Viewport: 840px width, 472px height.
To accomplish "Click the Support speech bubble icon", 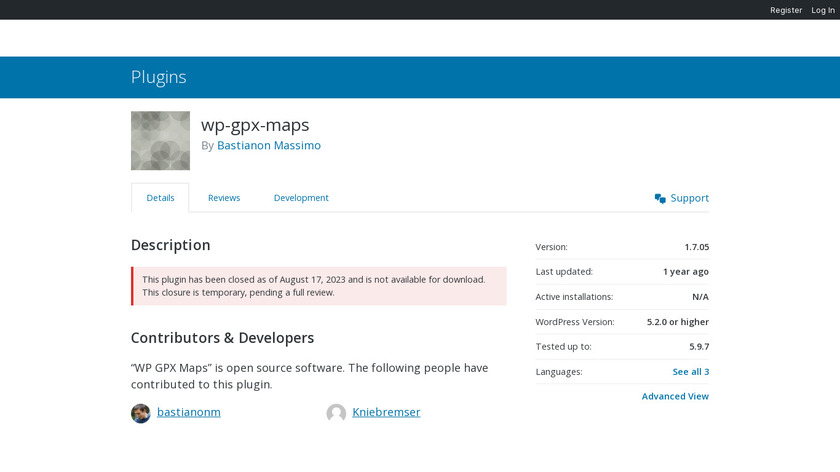I will tap(660, 198).
